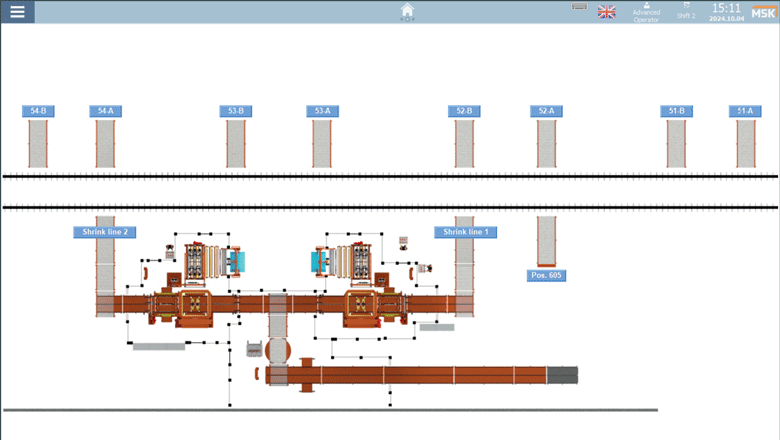The width and height of the screenshot is (780, 440).
Task: Open the Shrink line 2 label
Action: click(x=105, y=232)
